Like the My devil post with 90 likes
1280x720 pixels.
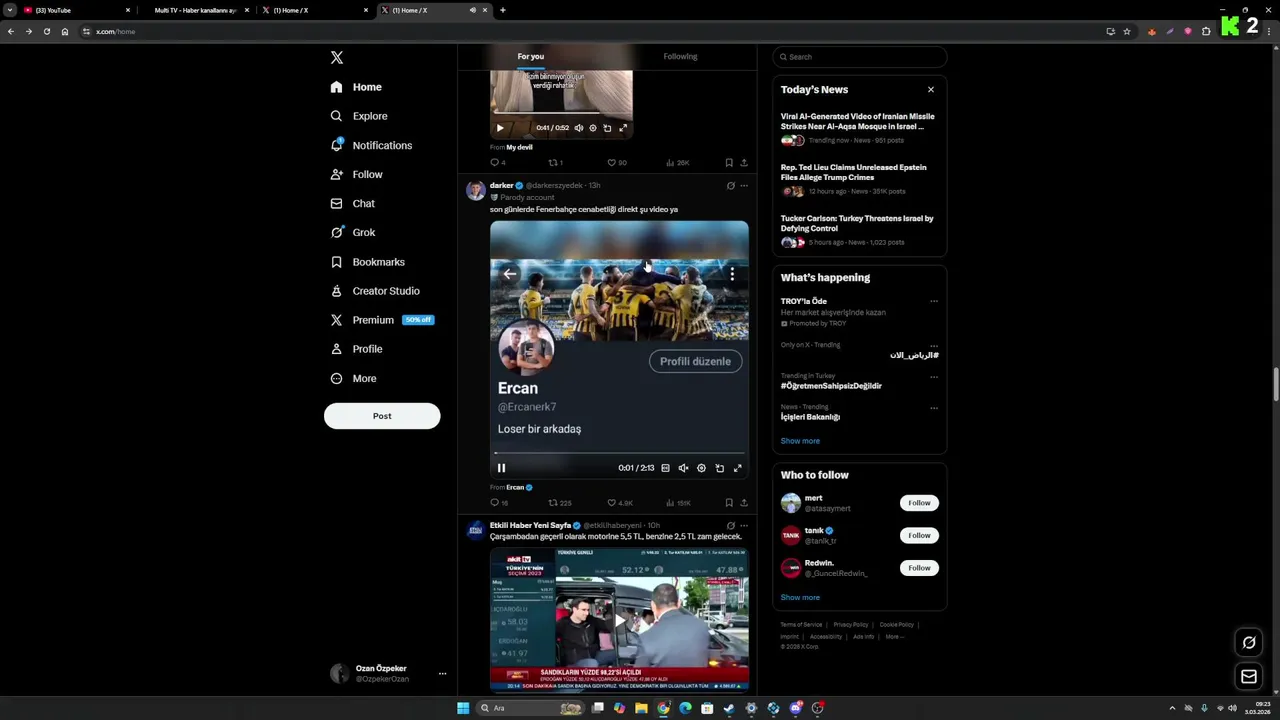617,162
